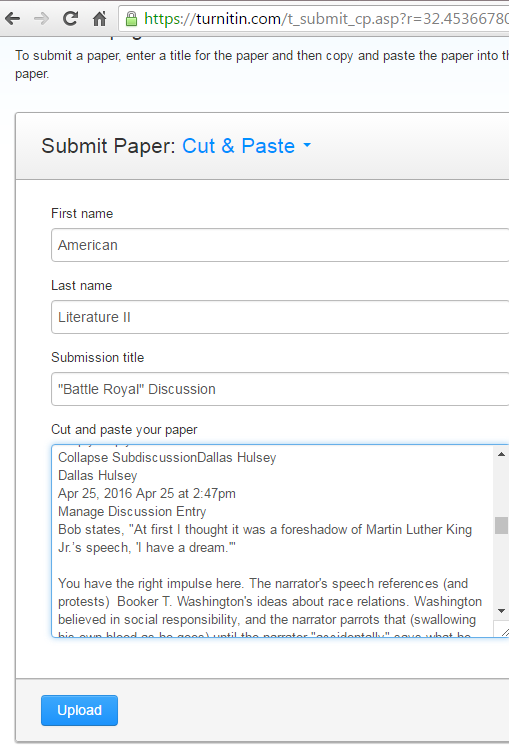509x746 pixels.
Task: Click the text area resize handle corner
Action: point(503,630)
